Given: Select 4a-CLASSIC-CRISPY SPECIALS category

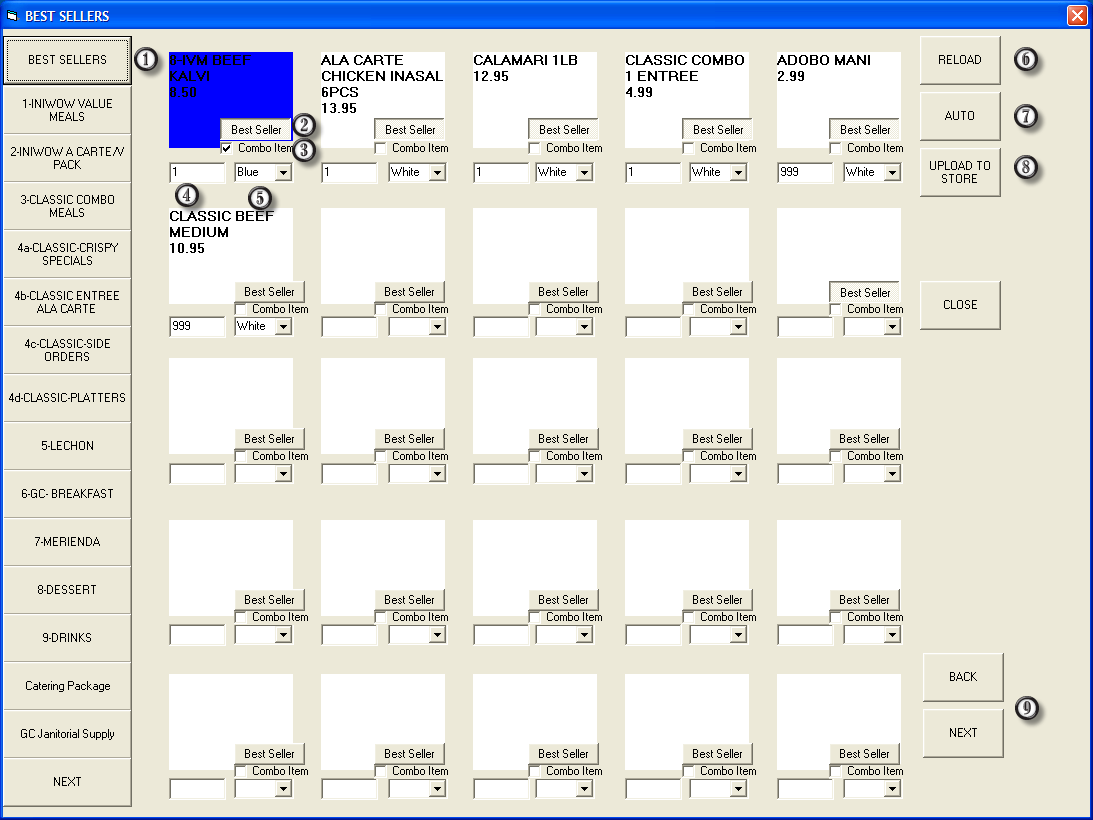Looking at the screenshot, I should click(x=67, y=255).
